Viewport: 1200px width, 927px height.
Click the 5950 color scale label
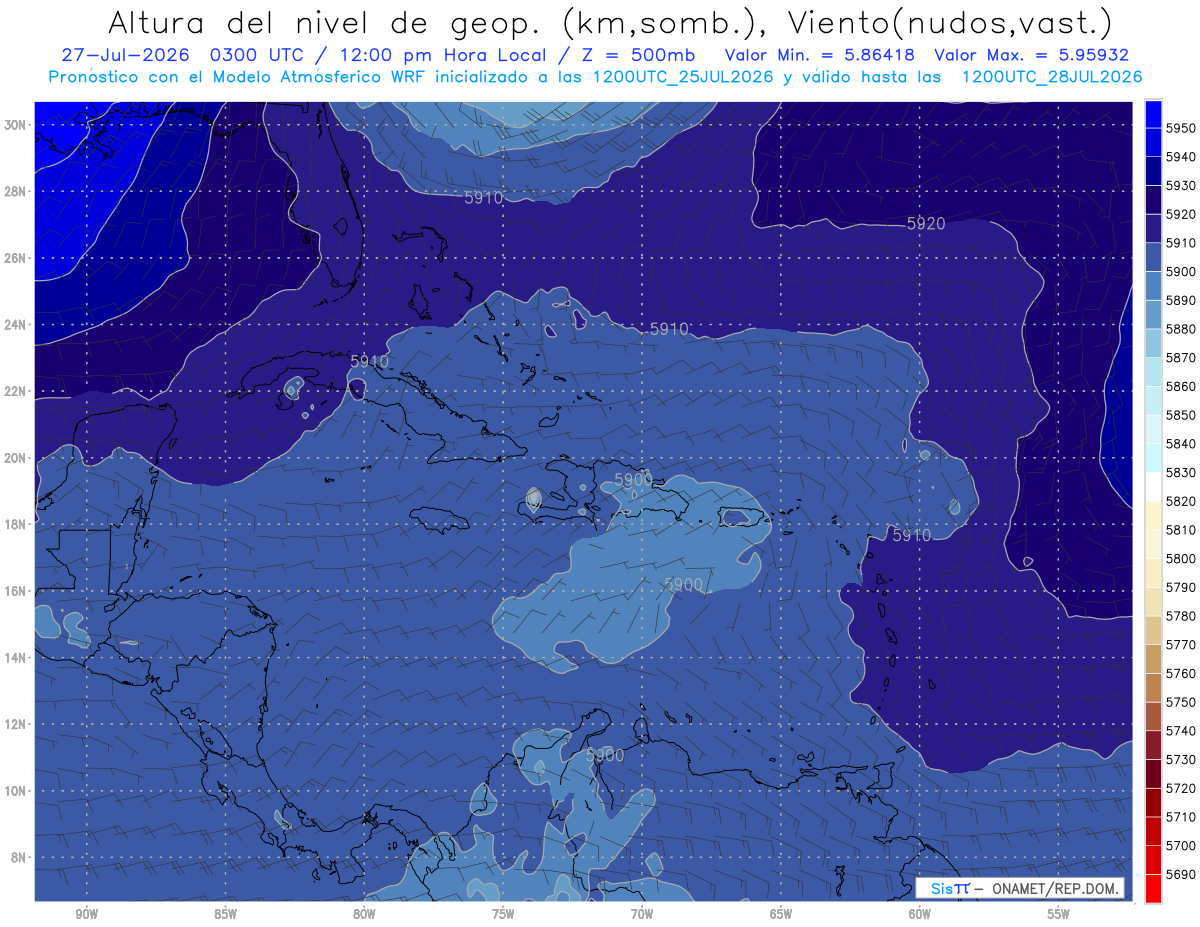coord(1181,128)
